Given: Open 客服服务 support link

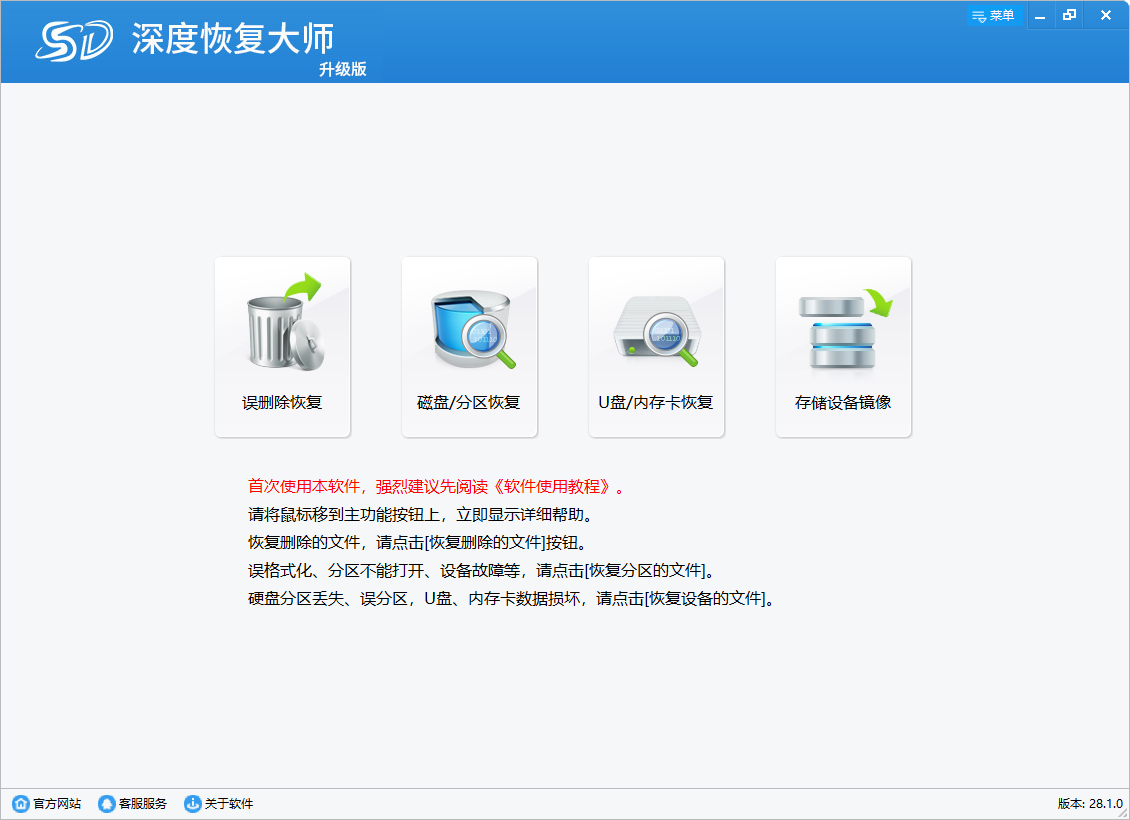Looking at the screenshot, I should tap(133, 803).
